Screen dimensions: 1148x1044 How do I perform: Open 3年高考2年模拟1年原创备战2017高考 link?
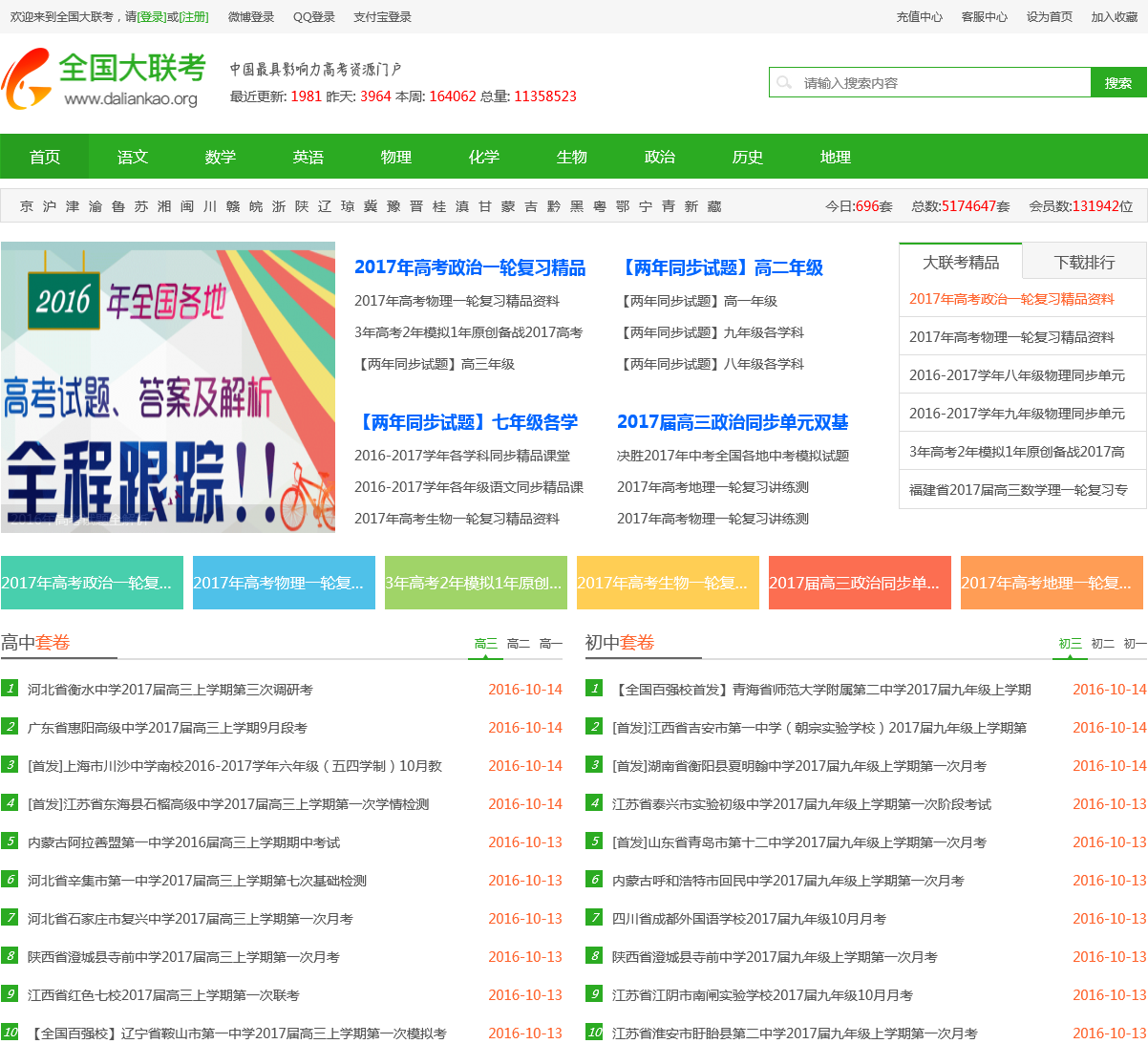[468, 332]
